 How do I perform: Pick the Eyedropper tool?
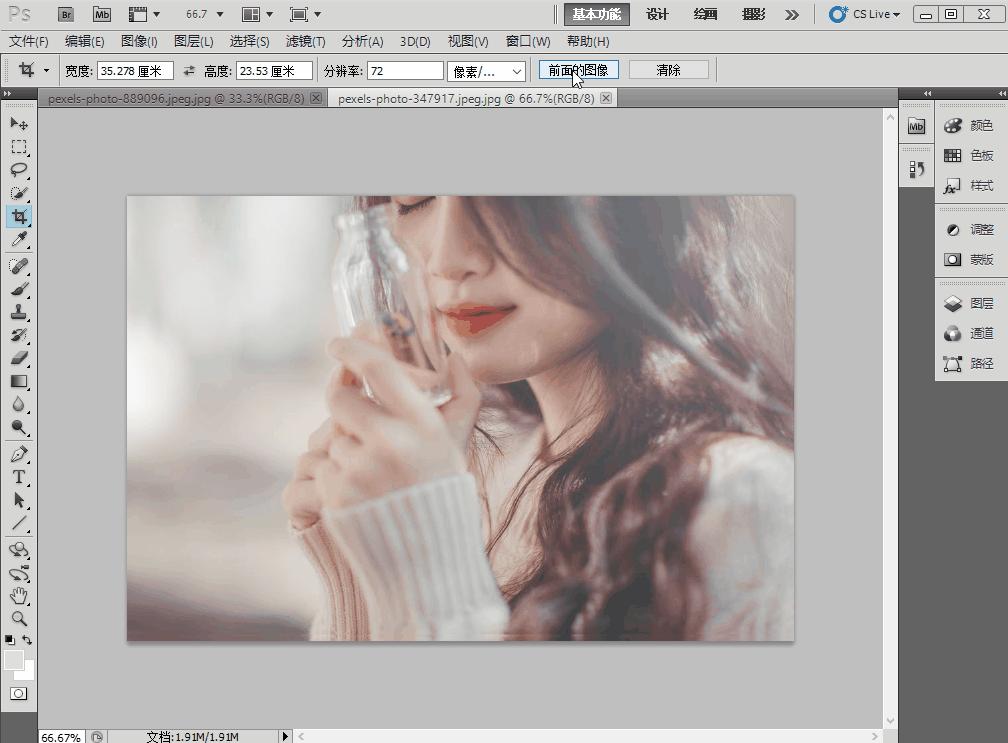(x=18, y=240)
